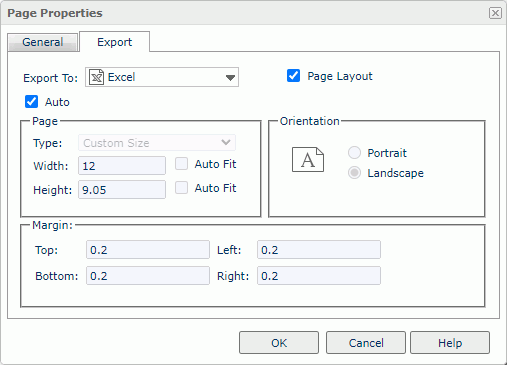This screenshot has width=507, height=365.
Task: Open the page Type dropdown
Action: click(157, 143)
